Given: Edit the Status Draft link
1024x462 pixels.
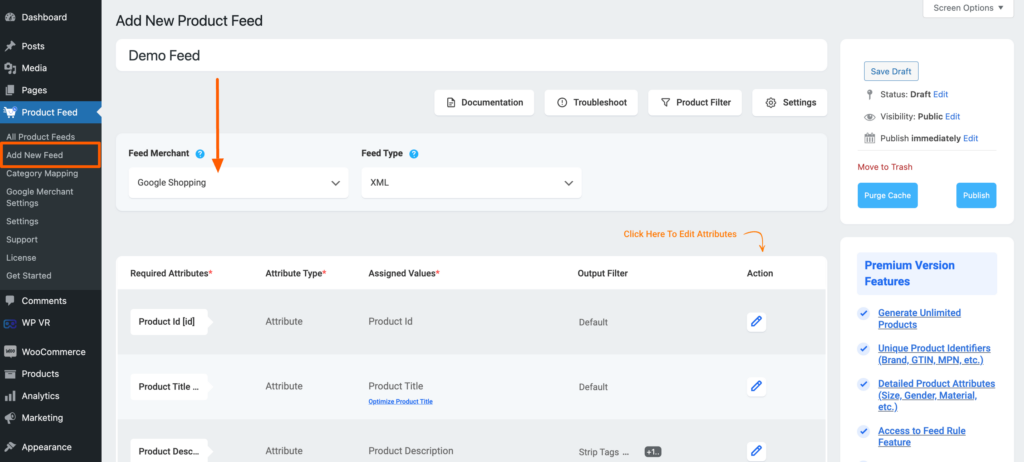Looking at the screenshot, I should point(940,95).
